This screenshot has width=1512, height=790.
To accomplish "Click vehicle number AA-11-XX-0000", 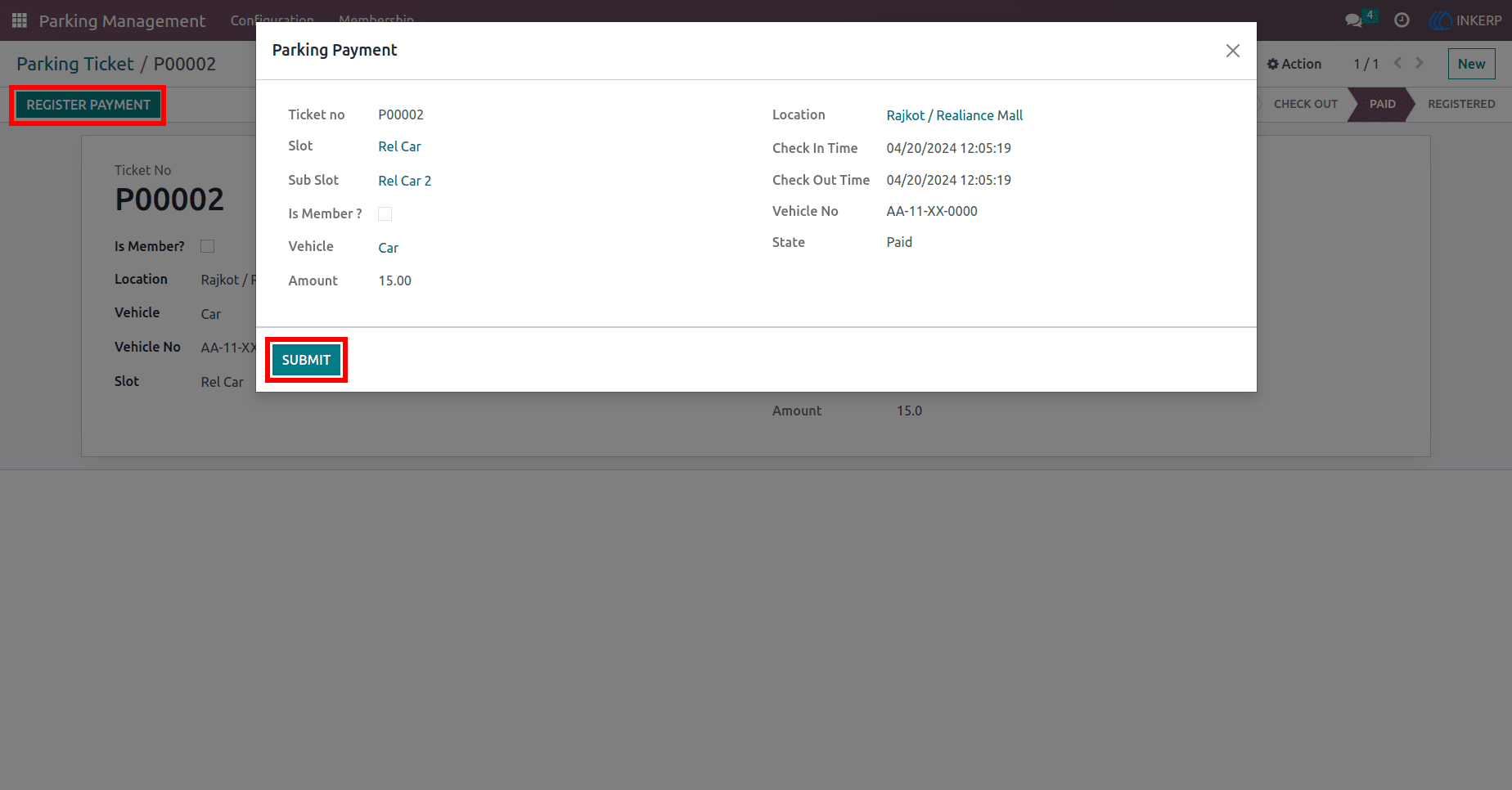I will pos(932,211).
